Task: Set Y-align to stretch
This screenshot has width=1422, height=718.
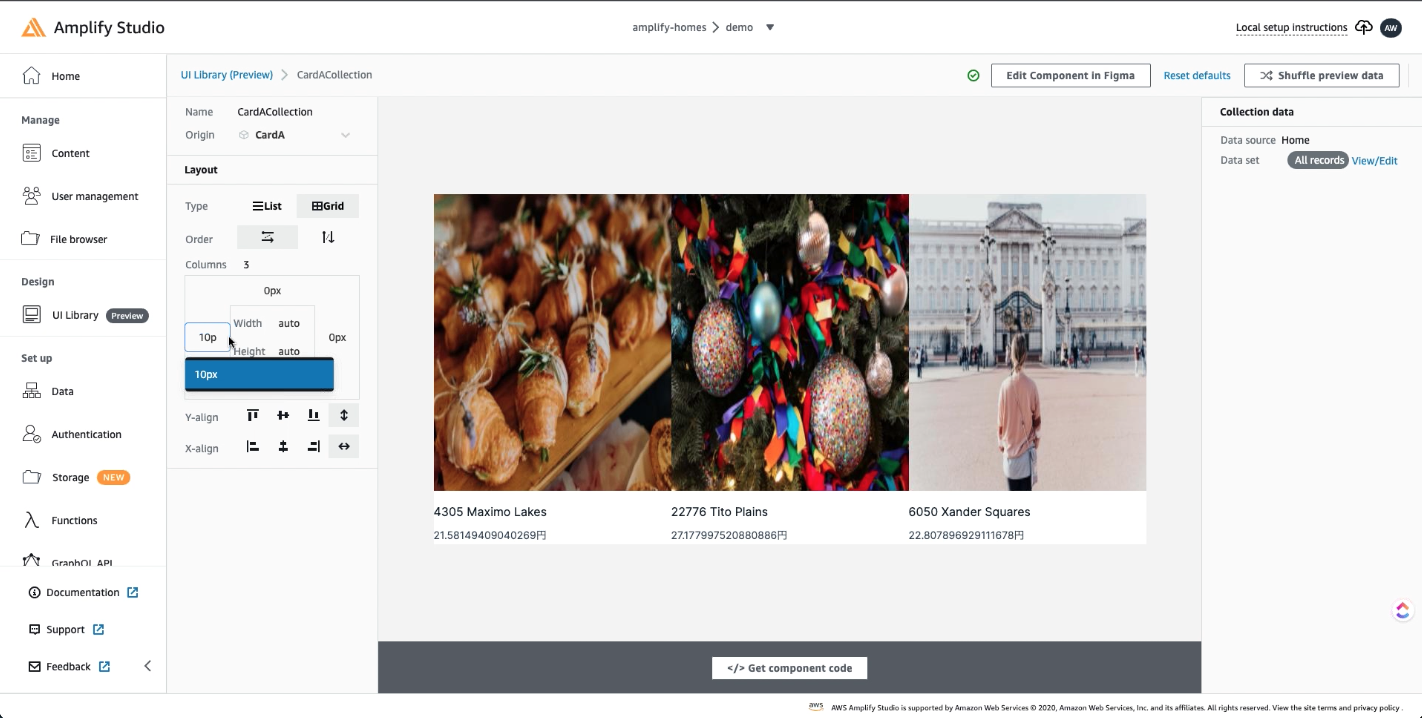Action: (x=344, y=415)
